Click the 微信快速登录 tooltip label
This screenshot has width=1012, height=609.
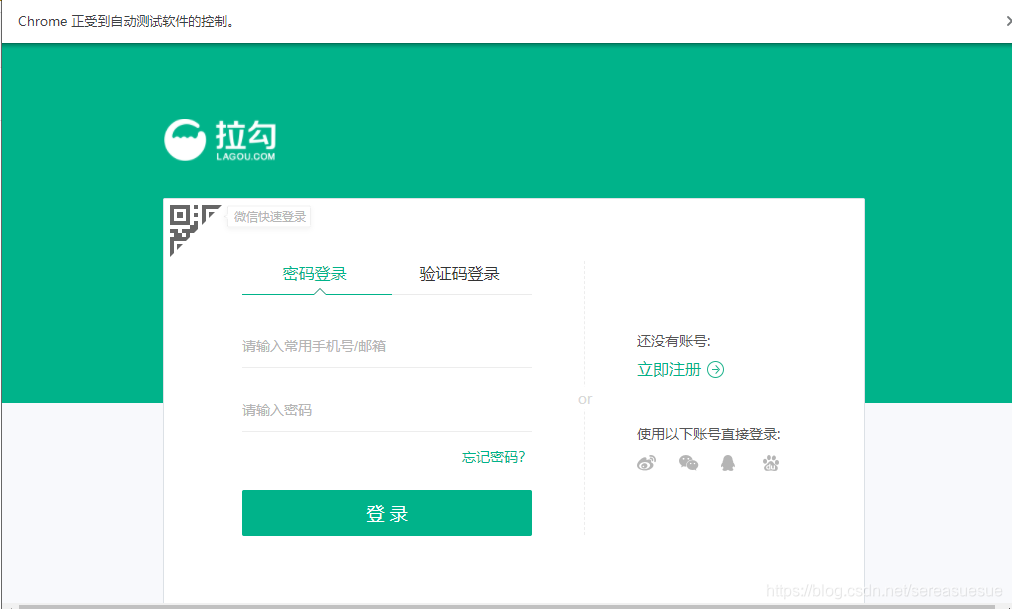click(x=270, y=217)
